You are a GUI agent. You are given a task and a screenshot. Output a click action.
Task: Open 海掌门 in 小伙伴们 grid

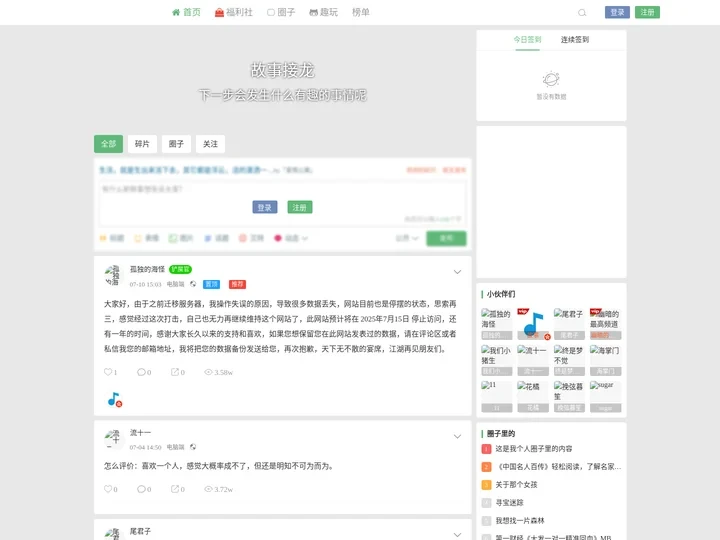pyautogui.click(x=605, y=360)
